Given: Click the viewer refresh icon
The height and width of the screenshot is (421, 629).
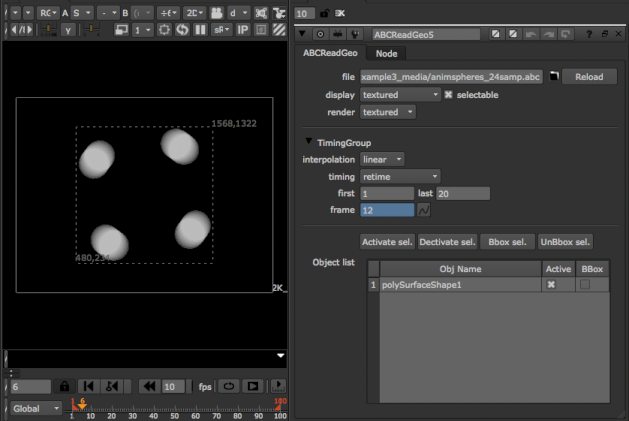Looking at the screenshot, I should (x=183, y=31).
